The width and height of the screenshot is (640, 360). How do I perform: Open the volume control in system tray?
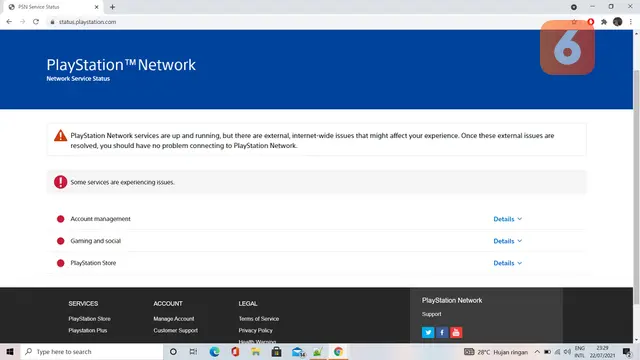567,352
